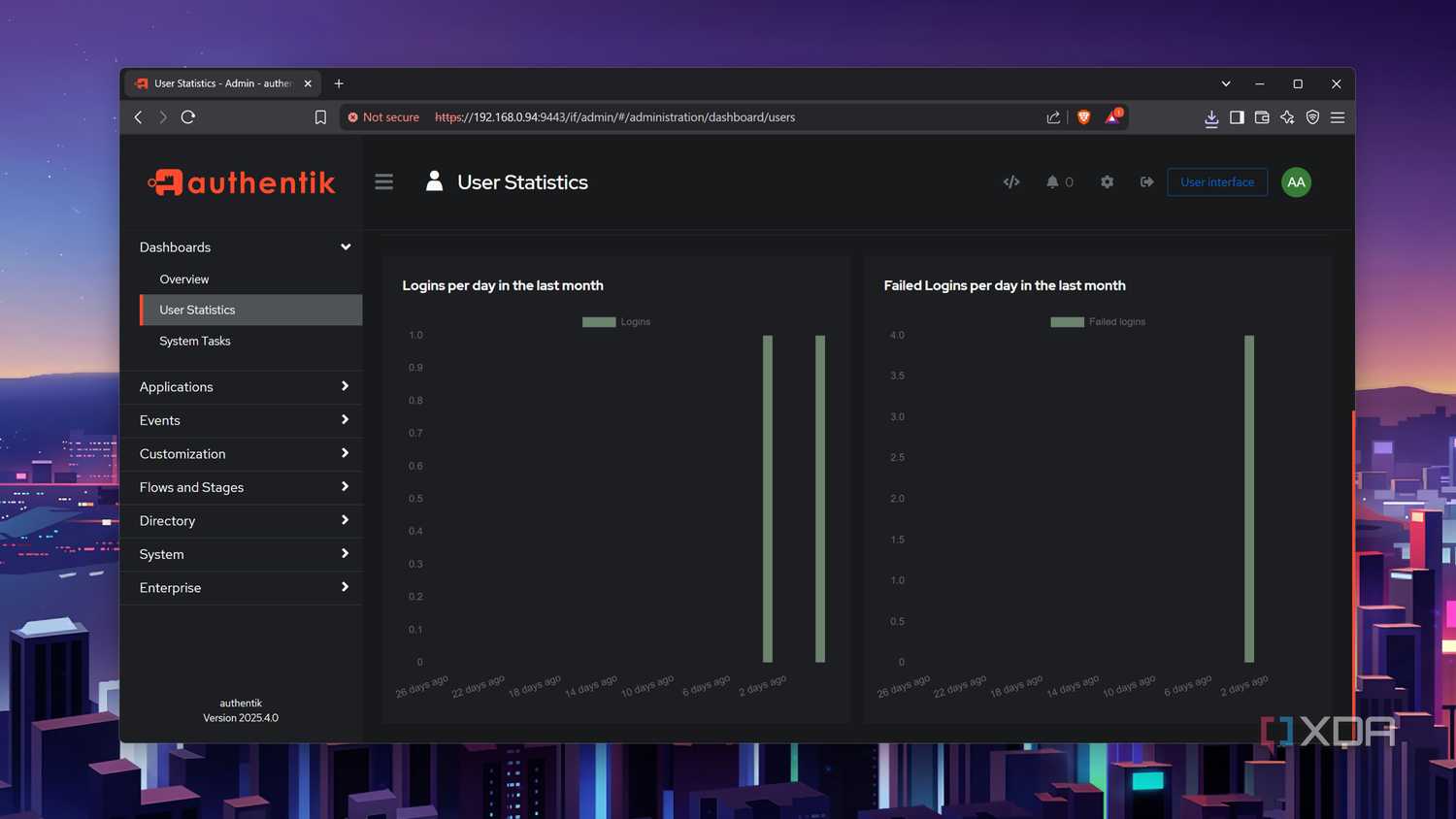Image resolution: width=1456 pixels, height=819 pixels.
Task: Click 'Failed Logins per day in the last month' heading
Action: click(1005, 285)
